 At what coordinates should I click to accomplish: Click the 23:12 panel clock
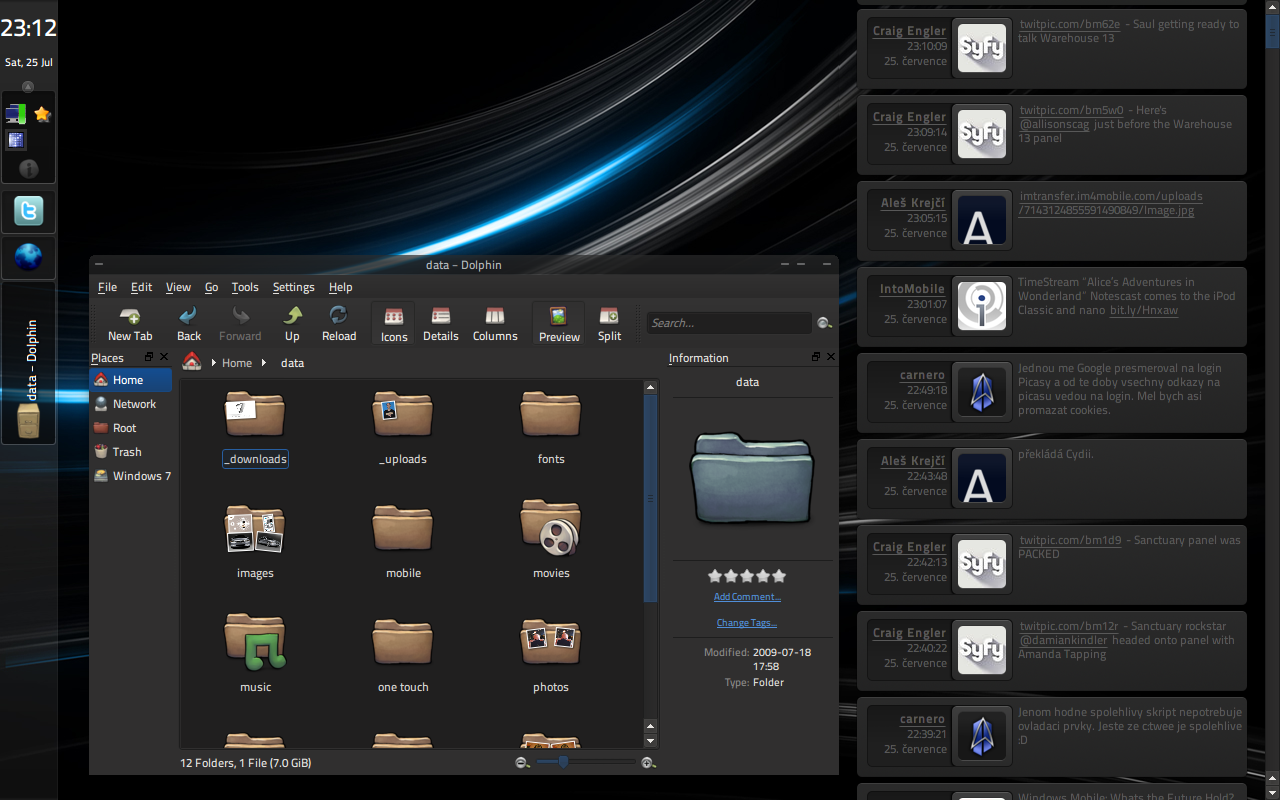click(x=28, y=27)
